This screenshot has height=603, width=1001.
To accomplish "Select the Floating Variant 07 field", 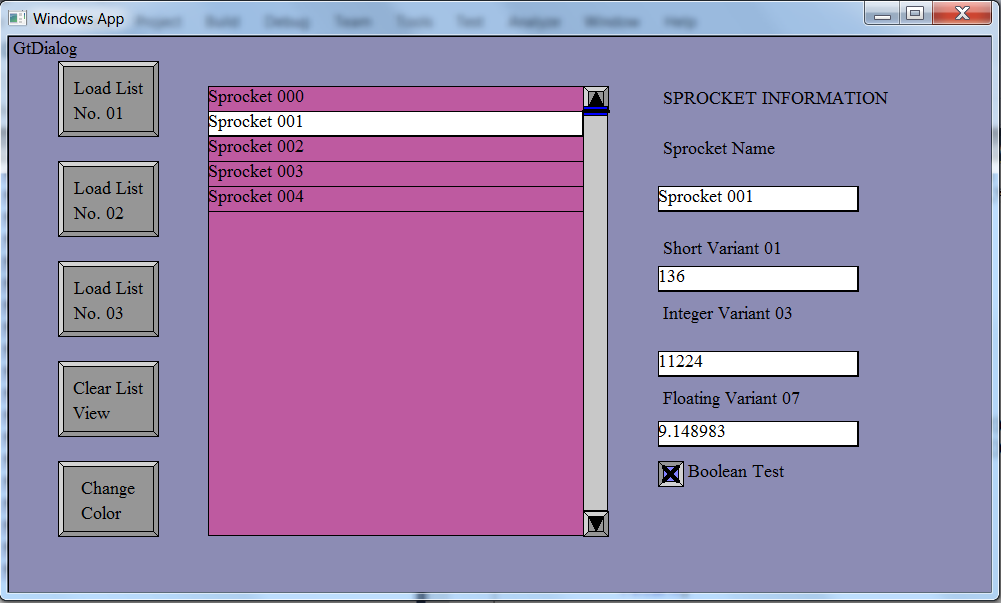I will (x=757, y=433).
